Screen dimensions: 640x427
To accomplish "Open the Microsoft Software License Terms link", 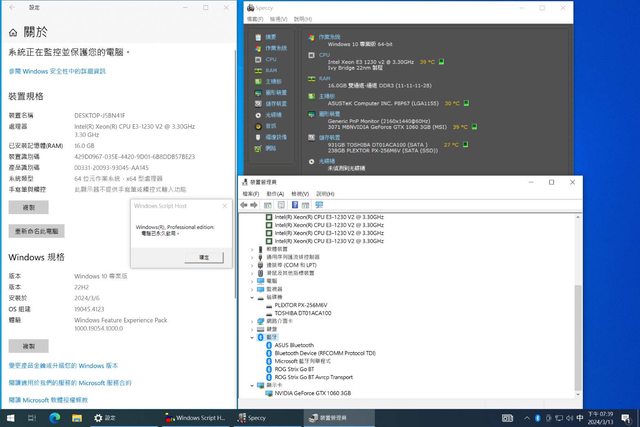I will [48, 400].
